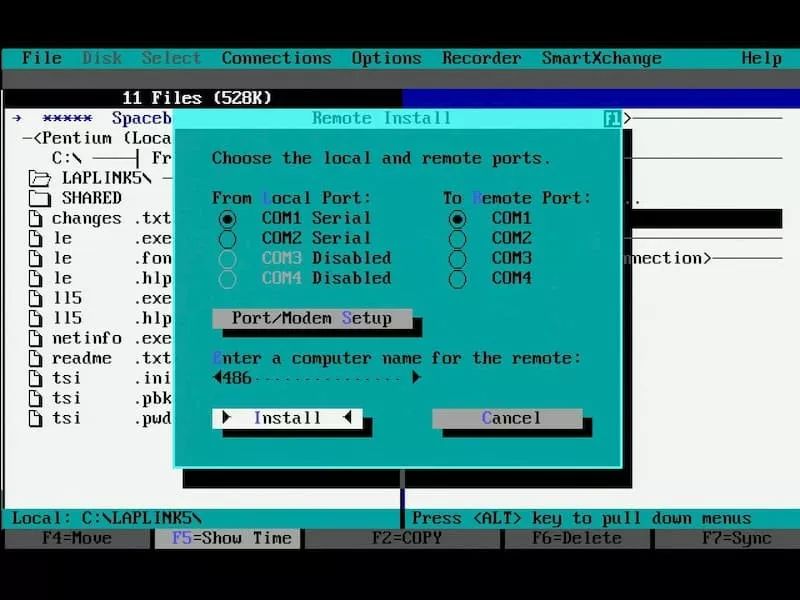
Task: Open Port/Modem Setup
Action: pos(311,318)
